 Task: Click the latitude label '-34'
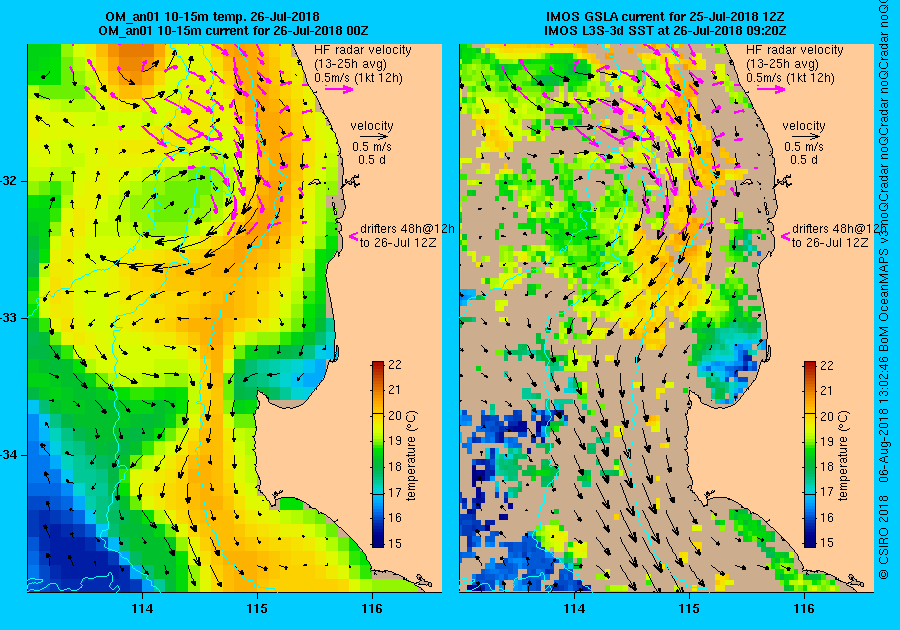(9, 455)
